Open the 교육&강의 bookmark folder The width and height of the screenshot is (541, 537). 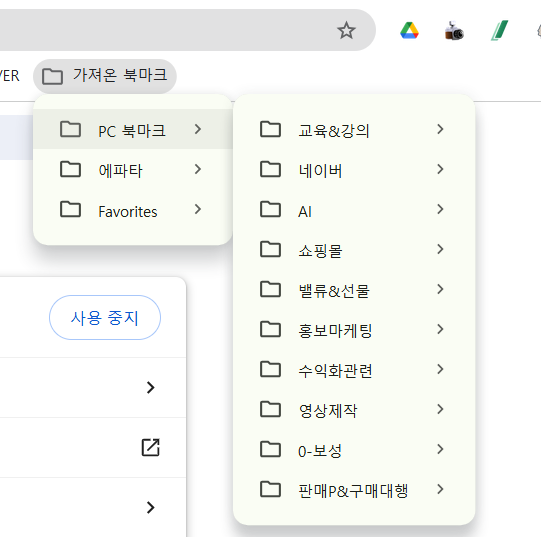(x=354, y=129)
